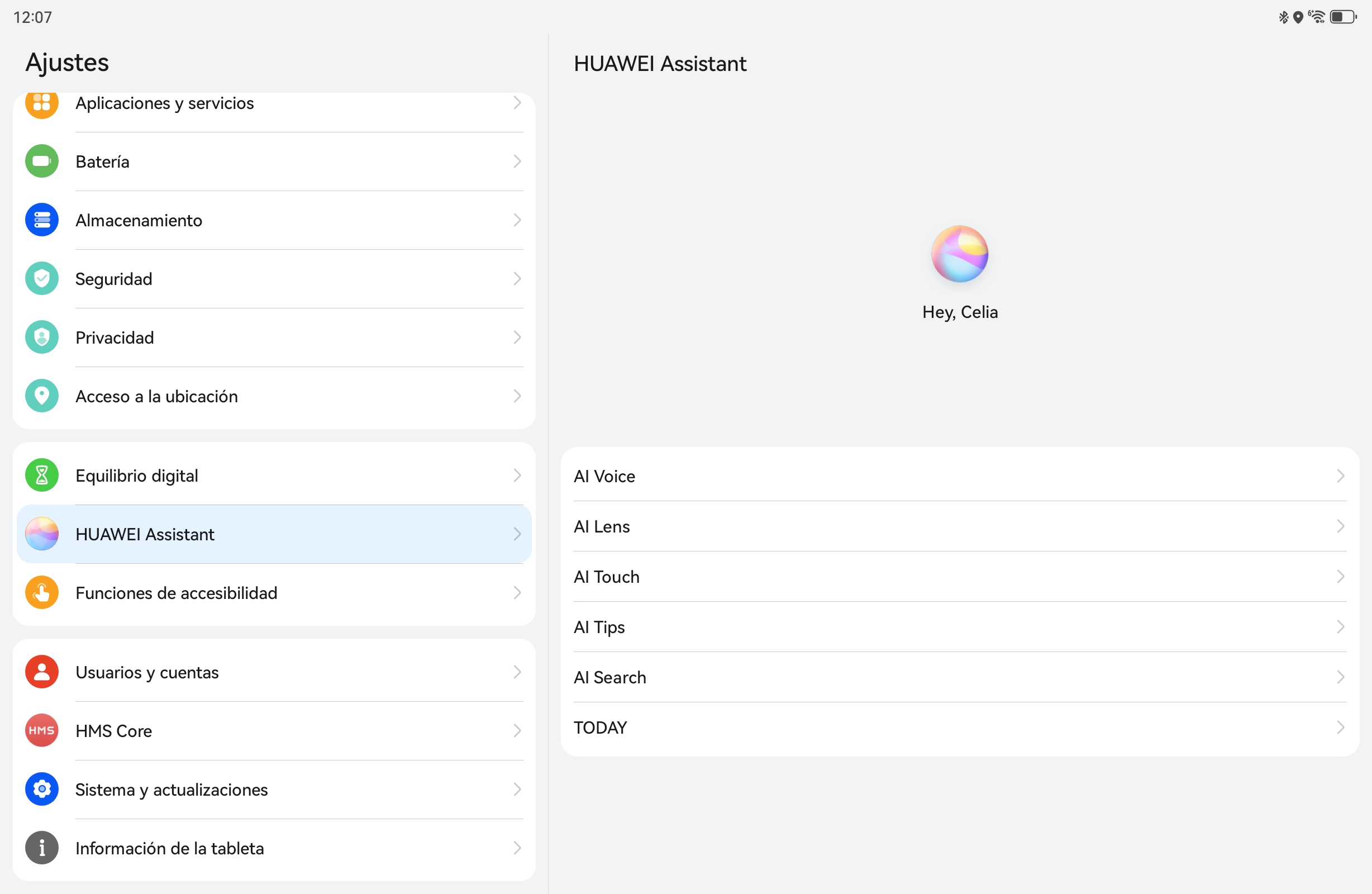Open the AI Touch settings
Screen dimensions: 1372x894
pos(607,577)
